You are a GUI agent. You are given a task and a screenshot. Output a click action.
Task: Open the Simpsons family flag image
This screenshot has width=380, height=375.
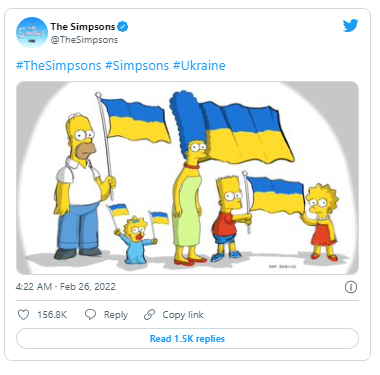coord(187,178)
